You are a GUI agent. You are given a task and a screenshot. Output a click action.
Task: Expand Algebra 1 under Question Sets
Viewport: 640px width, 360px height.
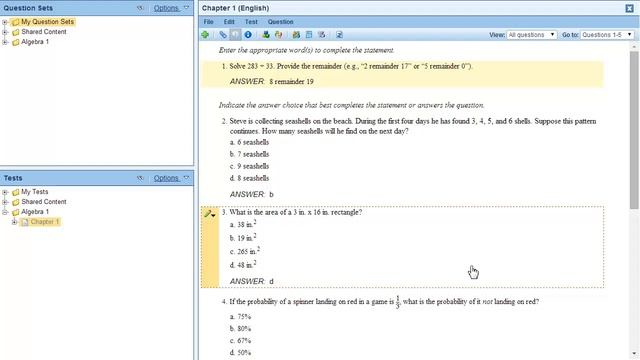coord(5,42)
